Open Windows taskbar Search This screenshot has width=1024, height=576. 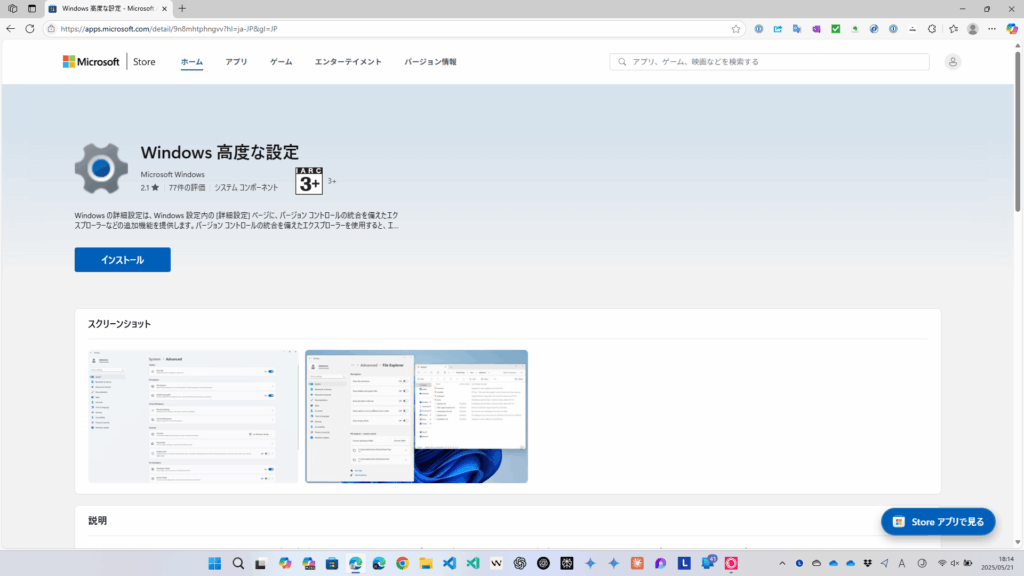[238, 563]
